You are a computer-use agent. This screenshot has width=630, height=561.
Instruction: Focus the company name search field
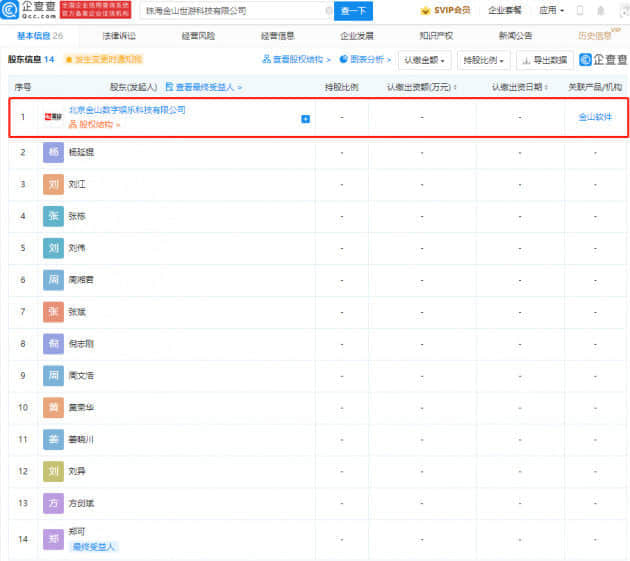(x=235, y=11)
